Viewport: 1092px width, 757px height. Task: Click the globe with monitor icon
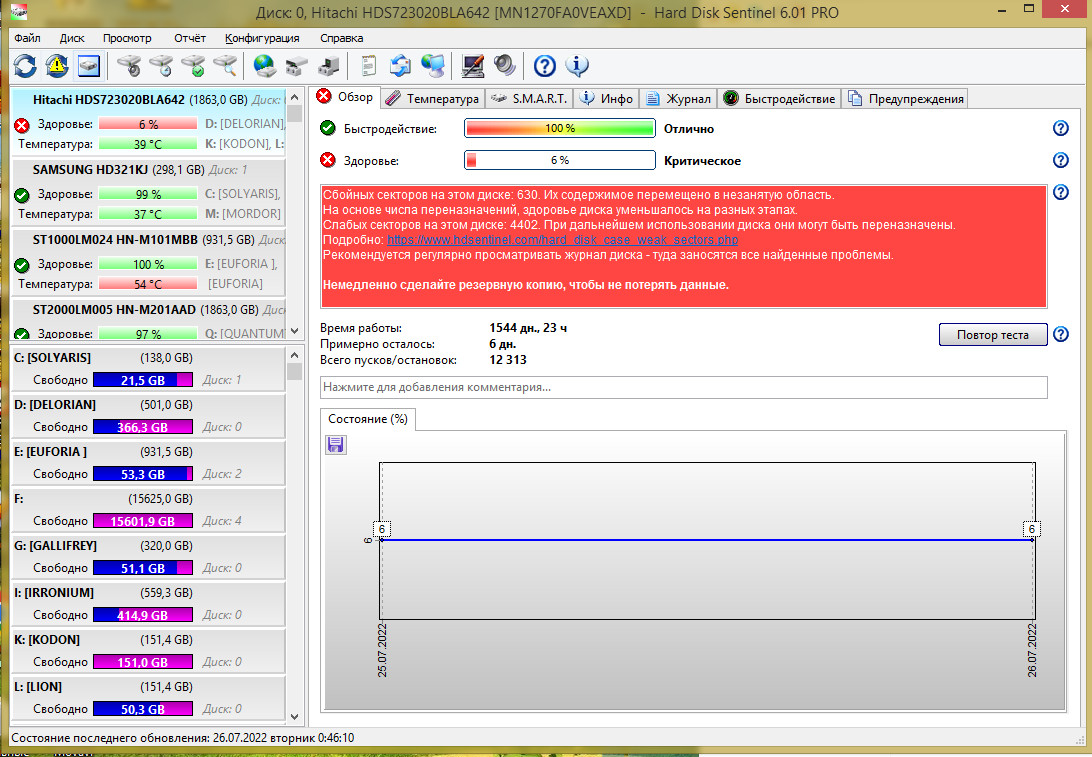pos(433,66)
